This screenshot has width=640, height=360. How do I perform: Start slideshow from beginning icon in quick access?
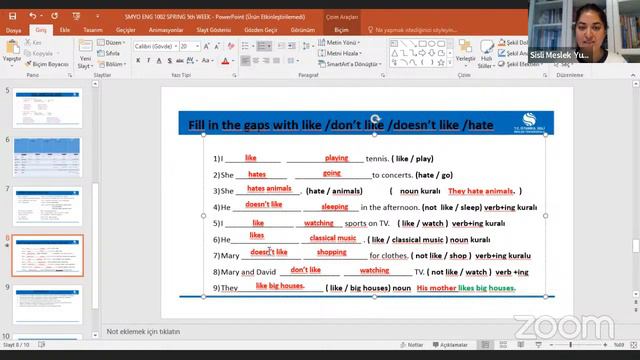[x=76, y=16]
